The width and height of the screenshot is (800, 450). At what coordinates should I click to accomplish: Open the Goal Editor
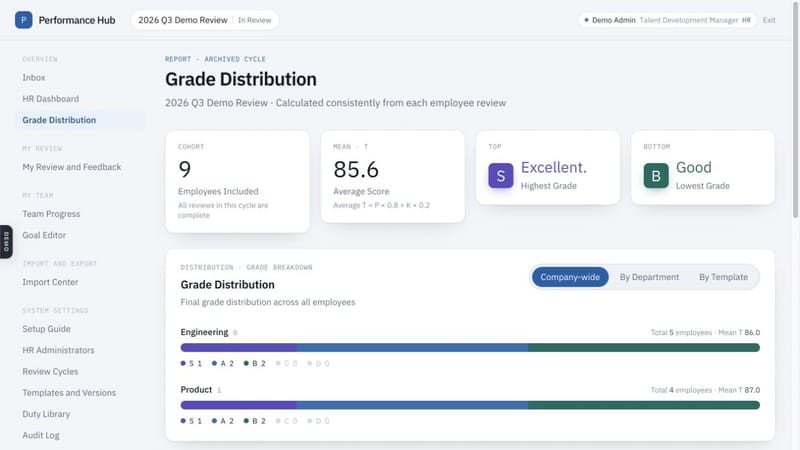[44, 235]
